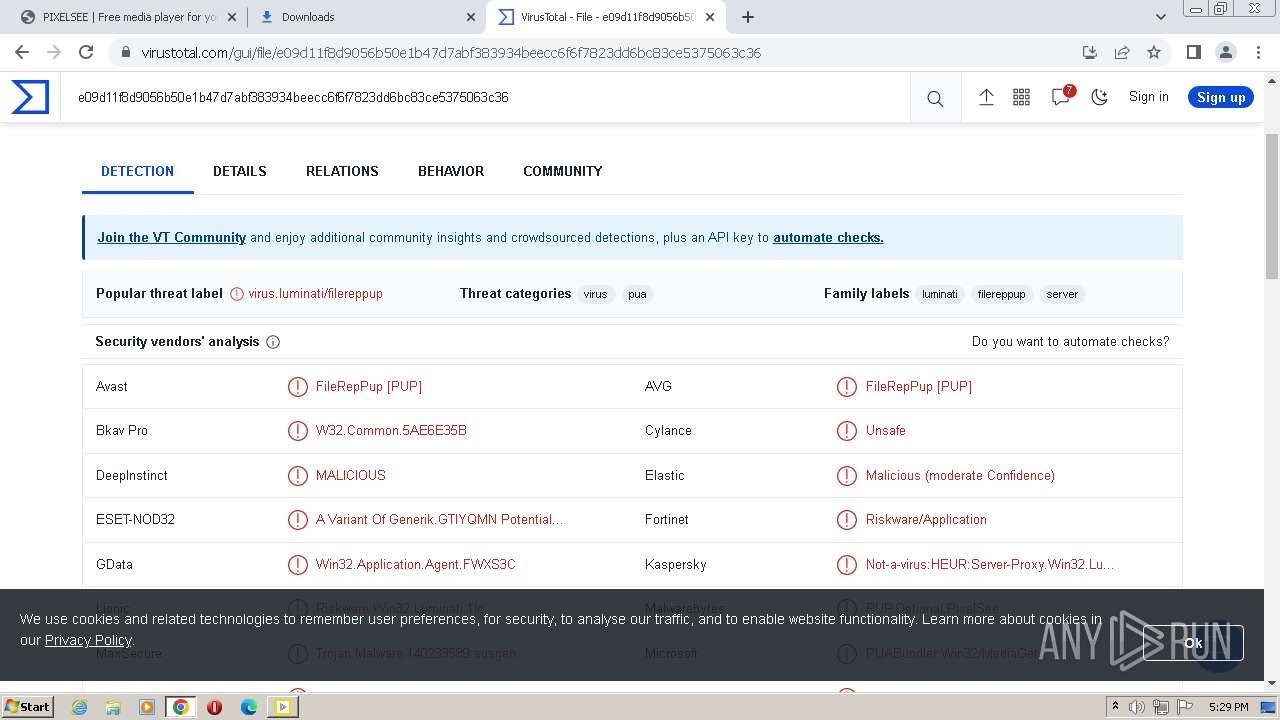Open Internet Explorer from taskbar
Image resolution: width=1280 pixels, height=720 pixels.
click(79, 707)
